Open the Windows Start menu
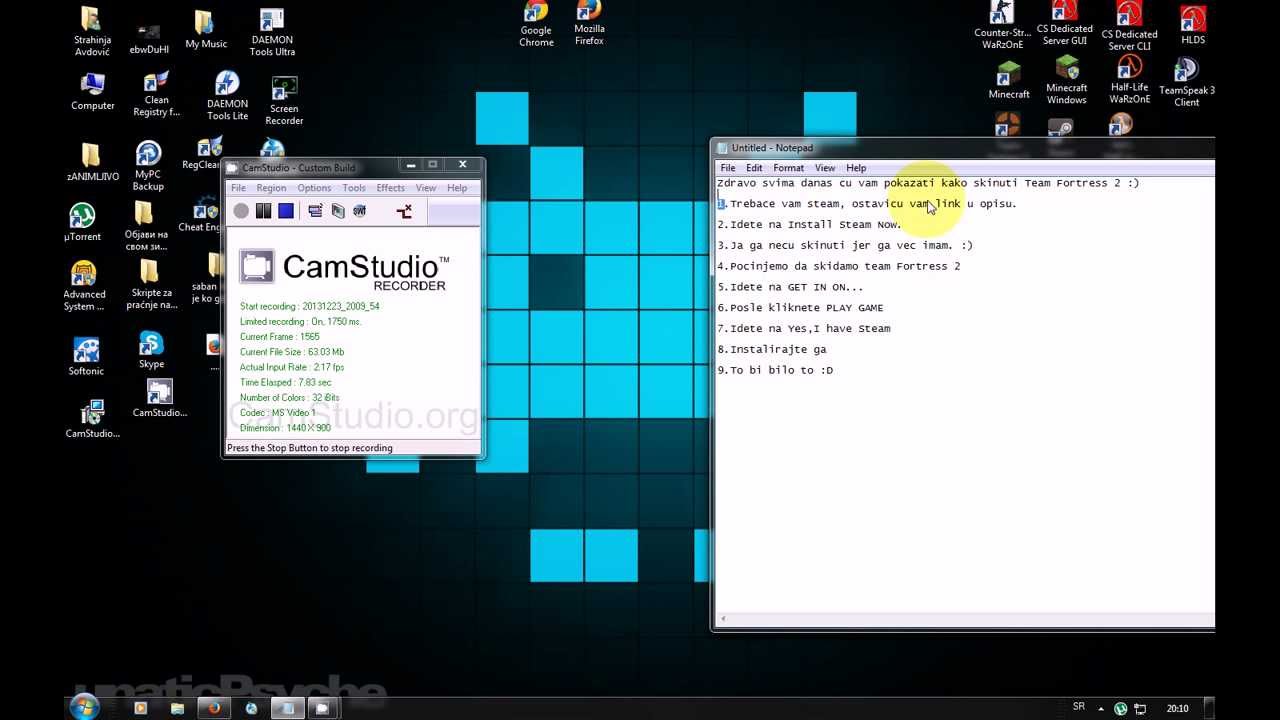 pyautogui.click(x=84, y=708)
